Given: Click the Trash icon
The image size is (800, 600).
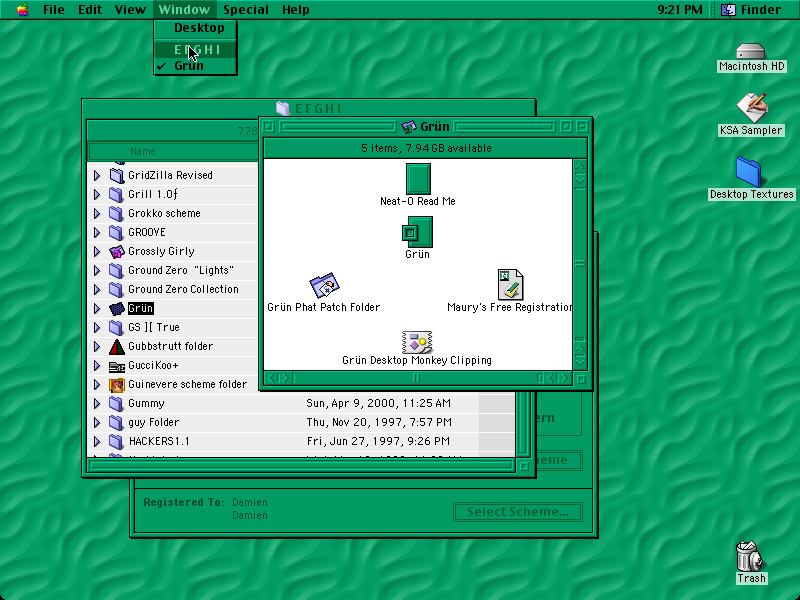Looking at the screenshot, I should point(749,556).
